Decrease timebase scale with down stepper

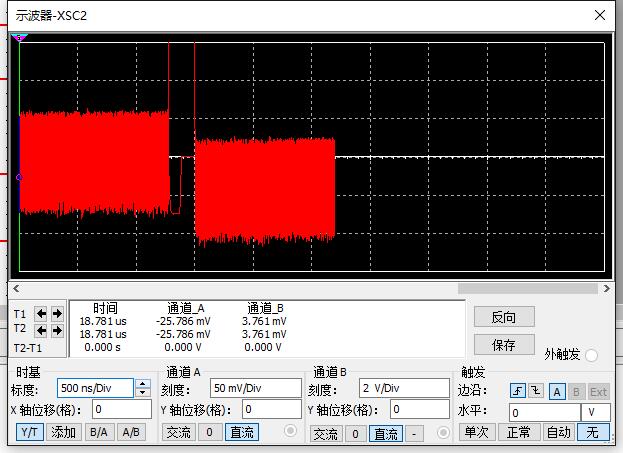click(143, 393)
